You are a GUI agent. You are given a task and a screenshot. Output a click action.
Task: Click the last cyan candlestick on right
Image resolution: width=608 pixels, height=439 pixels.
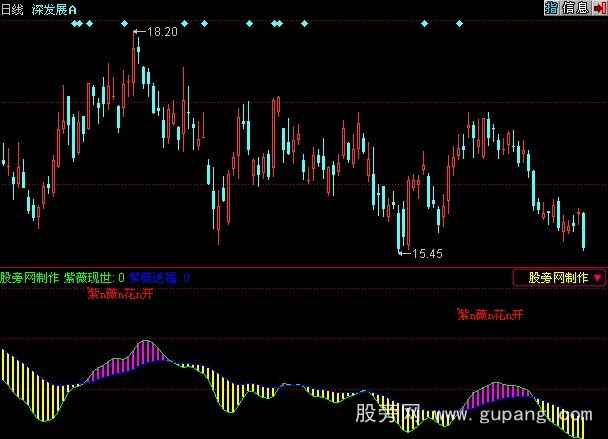click(584, 230)
